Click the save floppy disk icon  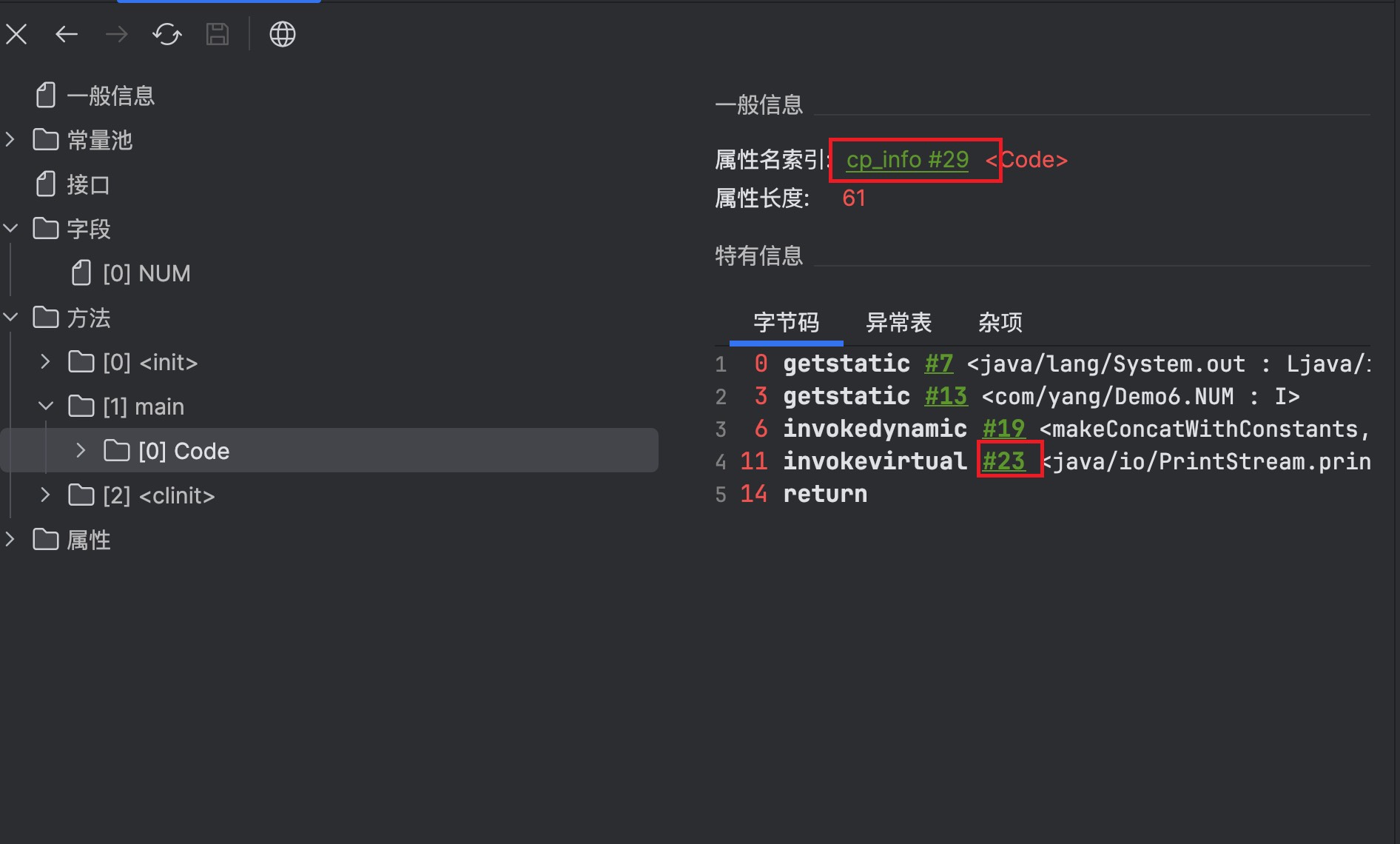coord(217,34)
